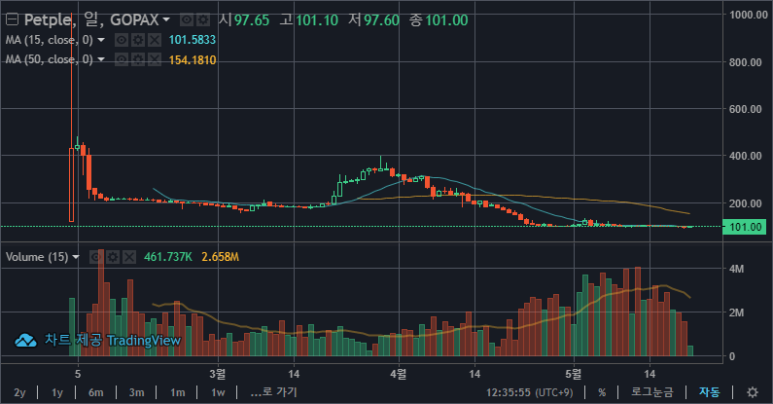
Task: Click the volume MA value 2.658M
Action: [x=220, y=257]
